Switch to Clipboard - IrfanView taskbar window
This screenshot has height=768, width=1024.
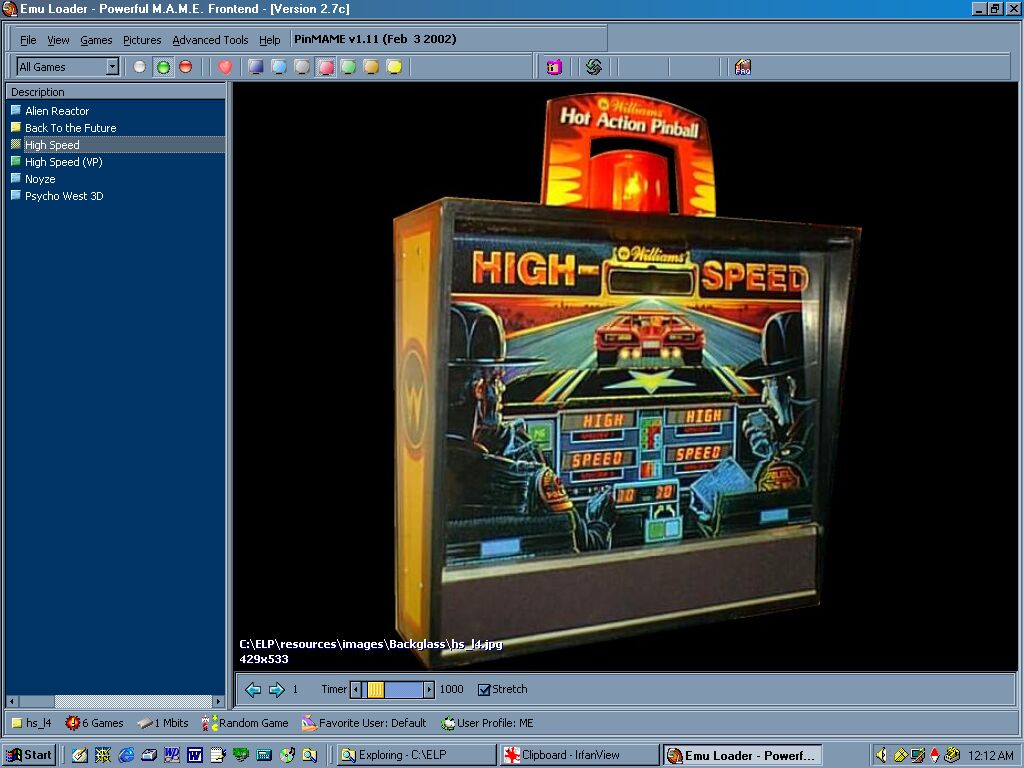point(579,756)
